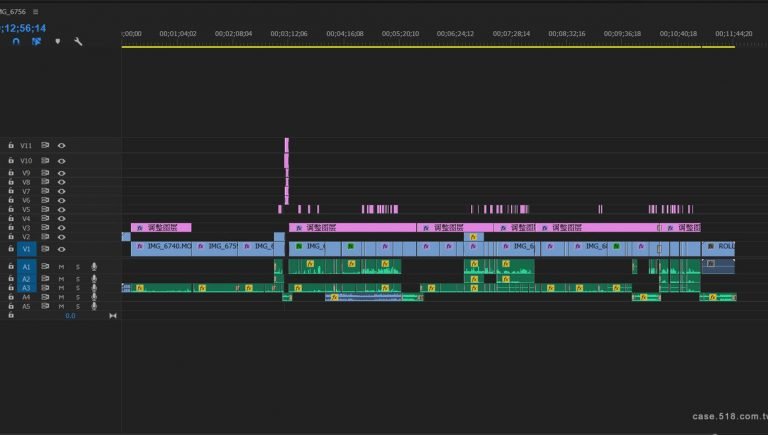Click the V1 track target button
The image size is (768, 435).
(27, 248)
